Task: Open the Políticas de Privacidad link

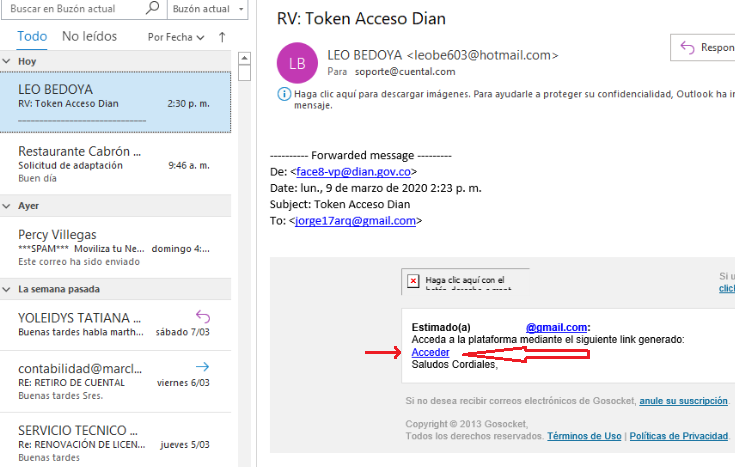Action: [679, 436]
